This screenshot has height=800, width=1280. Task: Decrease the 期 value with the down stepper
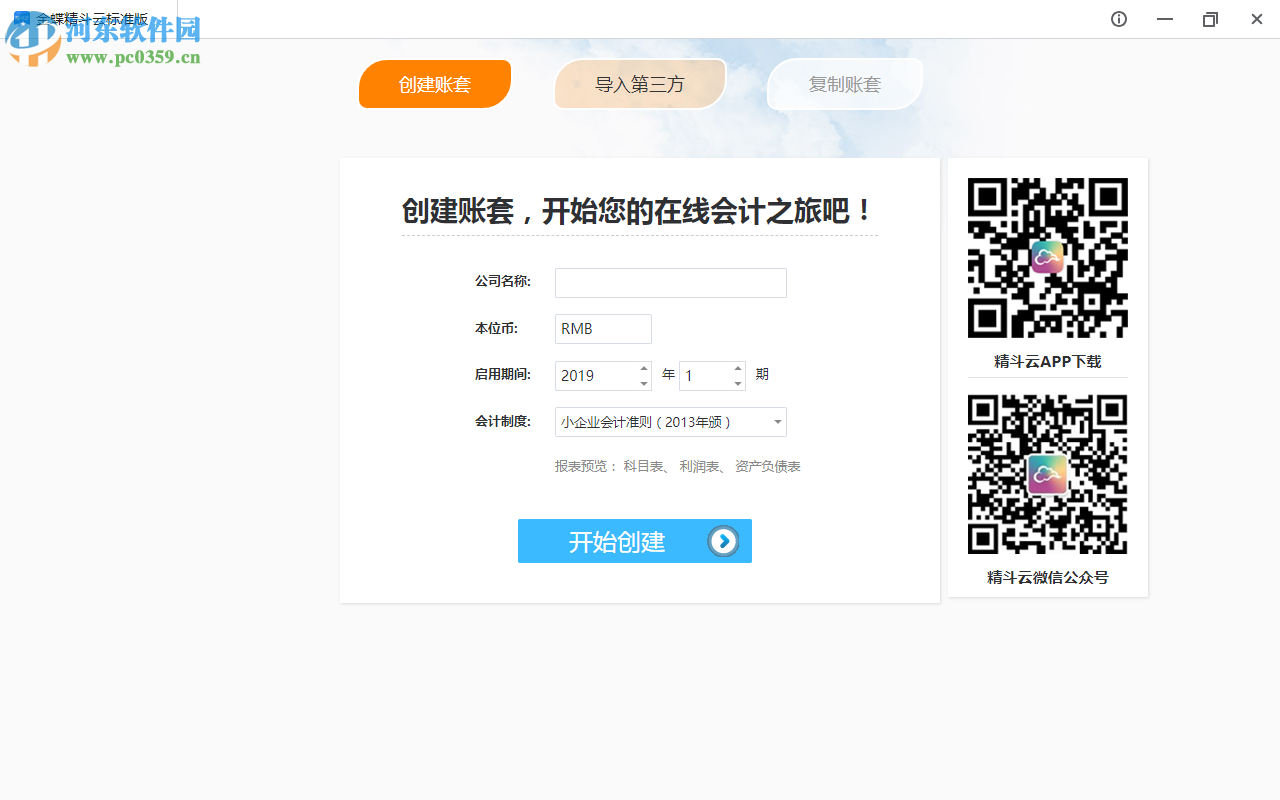(x=737, y=382)
